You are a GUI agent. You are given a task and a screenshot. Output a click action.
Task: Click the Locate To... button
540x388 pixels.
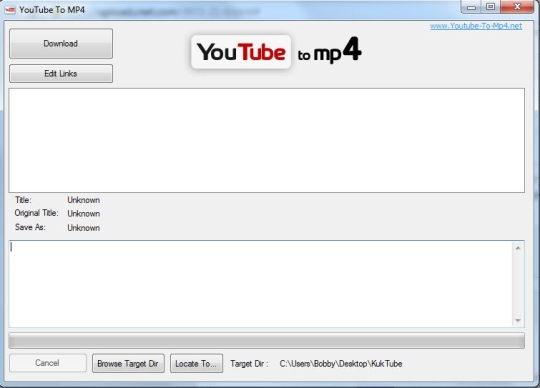(196, 364)
